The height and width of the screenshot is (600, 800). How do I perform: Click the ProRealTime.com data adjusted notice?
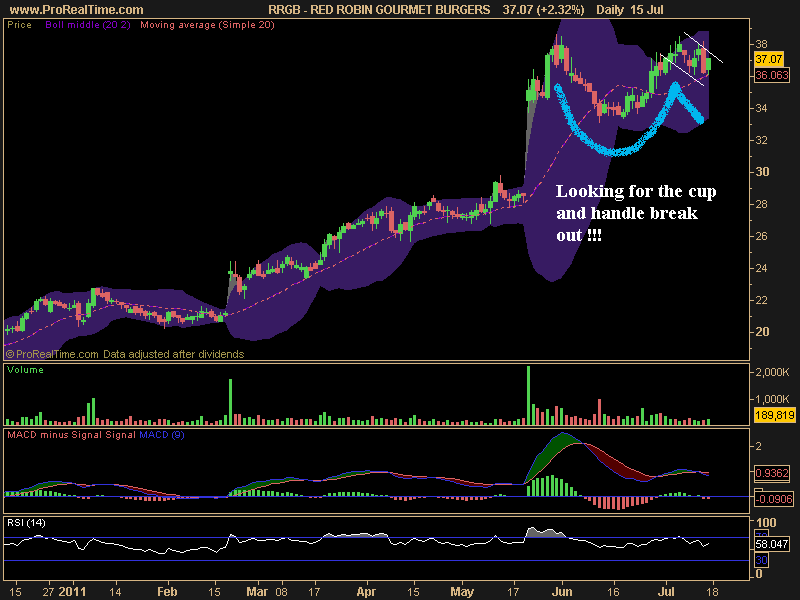[125, 354]
